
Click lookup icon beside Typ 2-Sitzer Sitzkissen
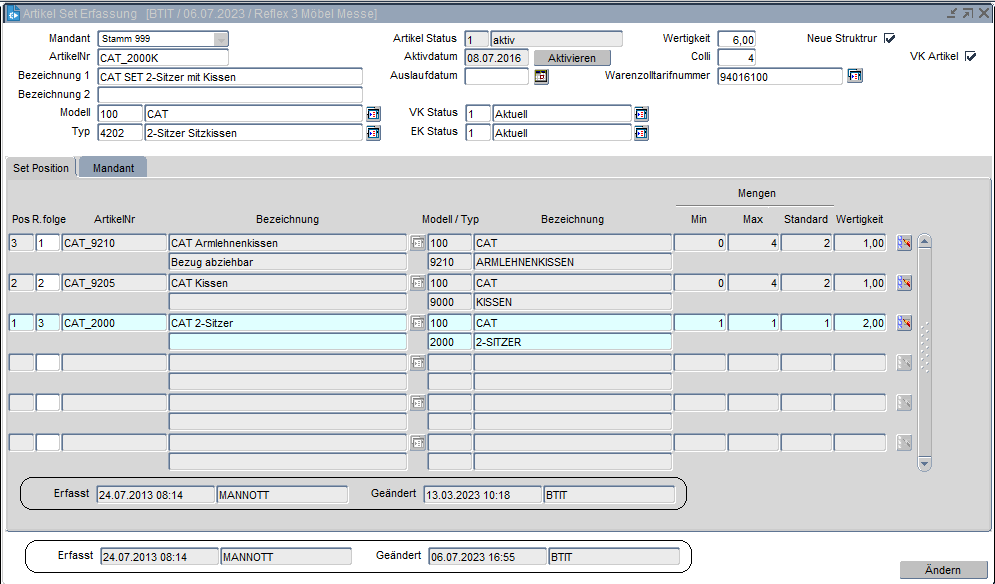[373, 133]
